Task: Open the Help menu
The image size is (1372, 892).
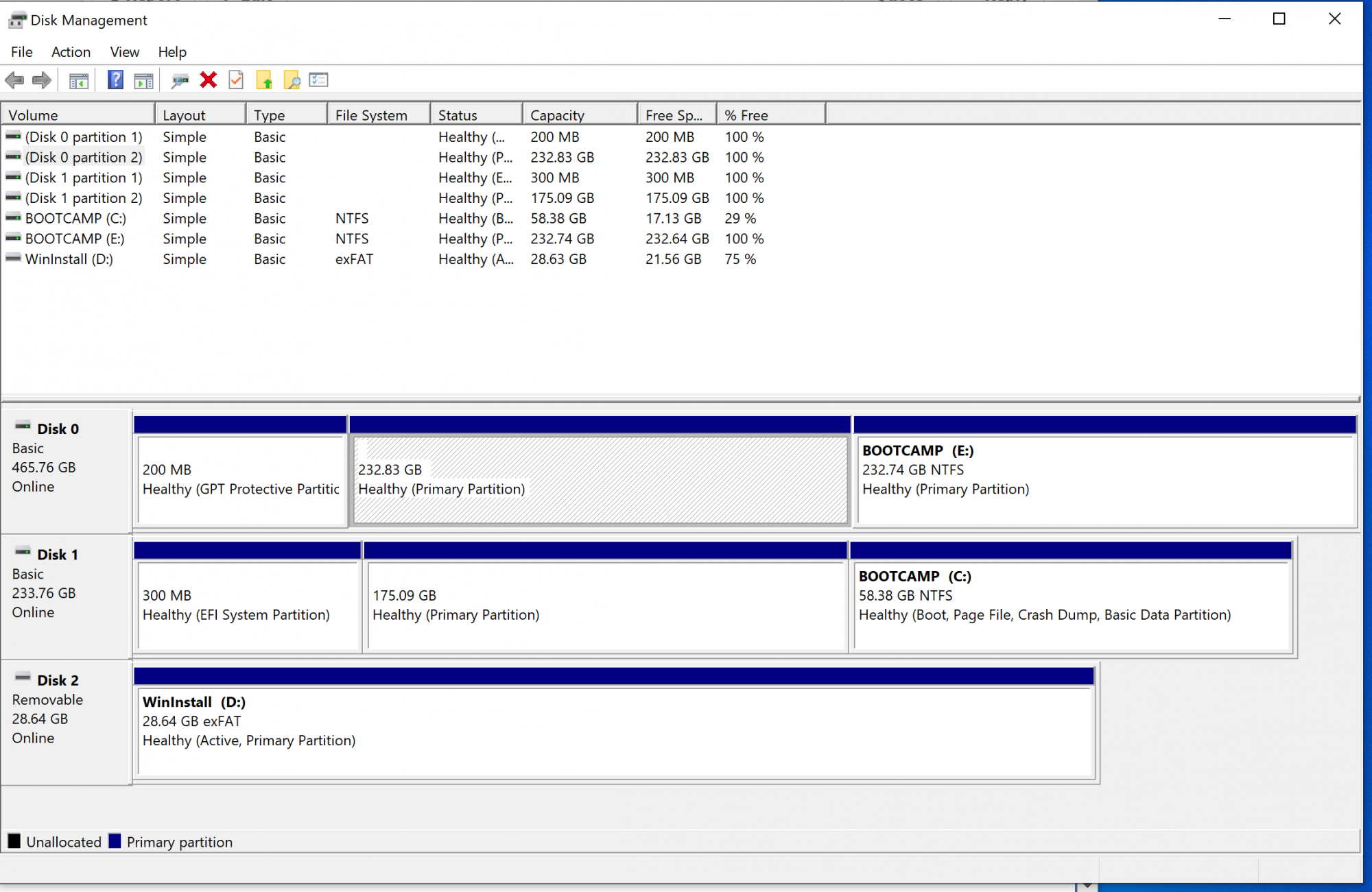Action: coord(172,52)
